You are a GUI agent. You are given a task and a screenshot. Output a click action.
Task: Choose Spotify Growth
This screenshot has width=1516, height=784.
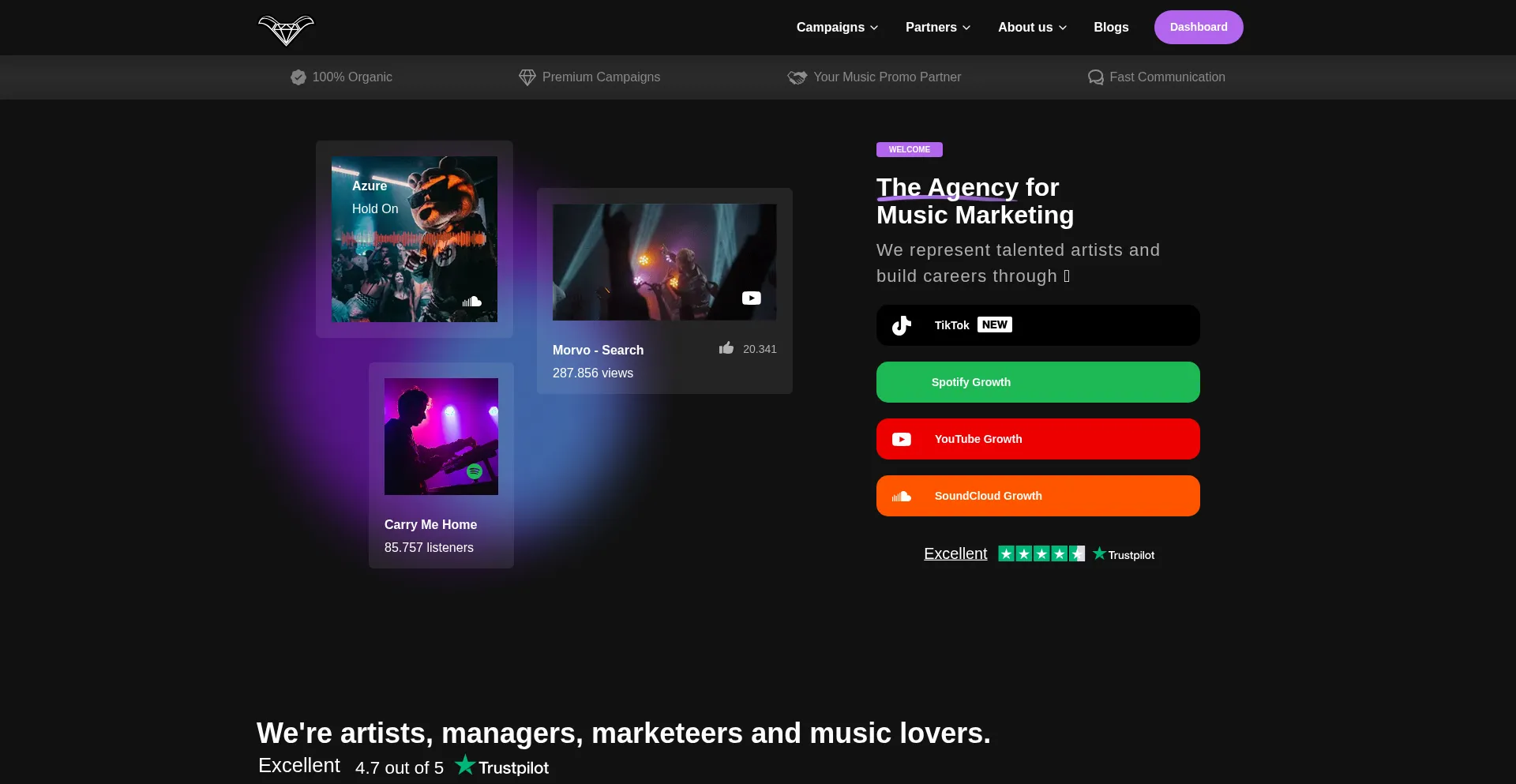coord(1038,382)
